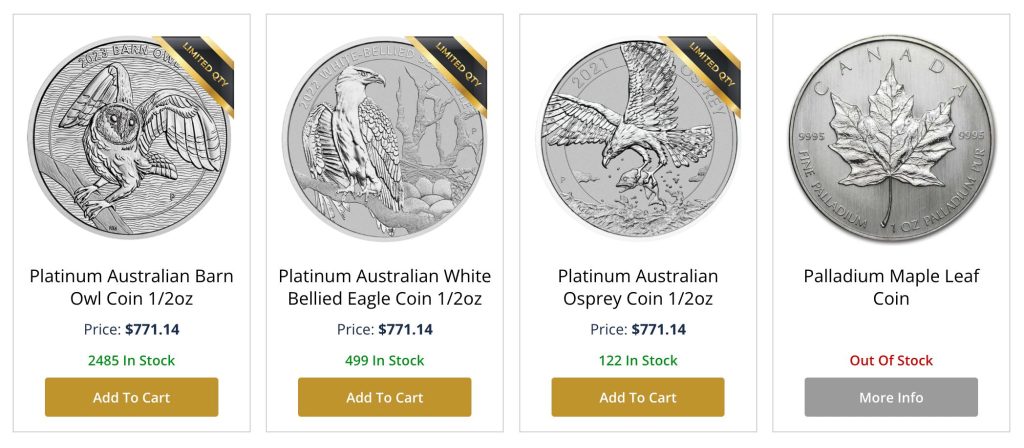Click the Out Of Stock label
The width and height of the screenshot is (1024, 448).
point(891,360)
